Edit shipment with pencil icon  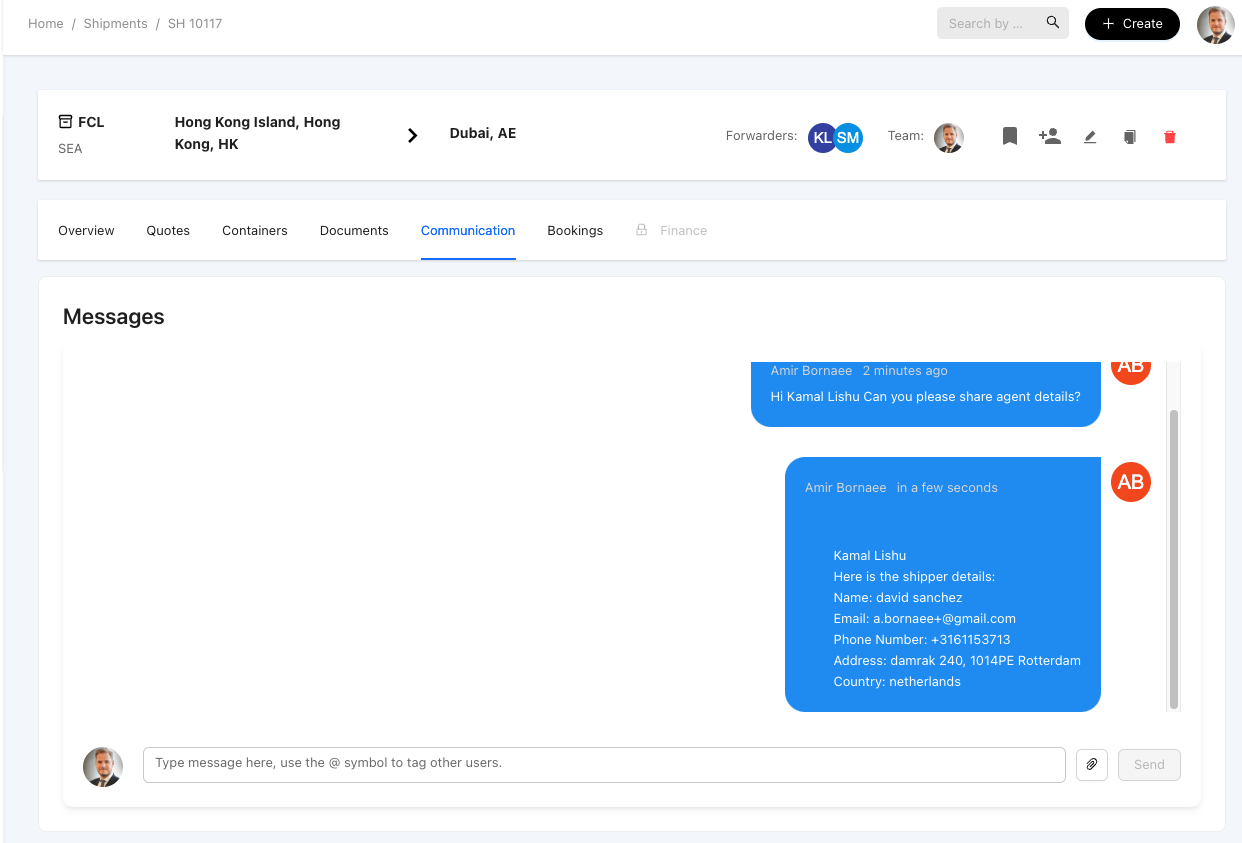1090,137
